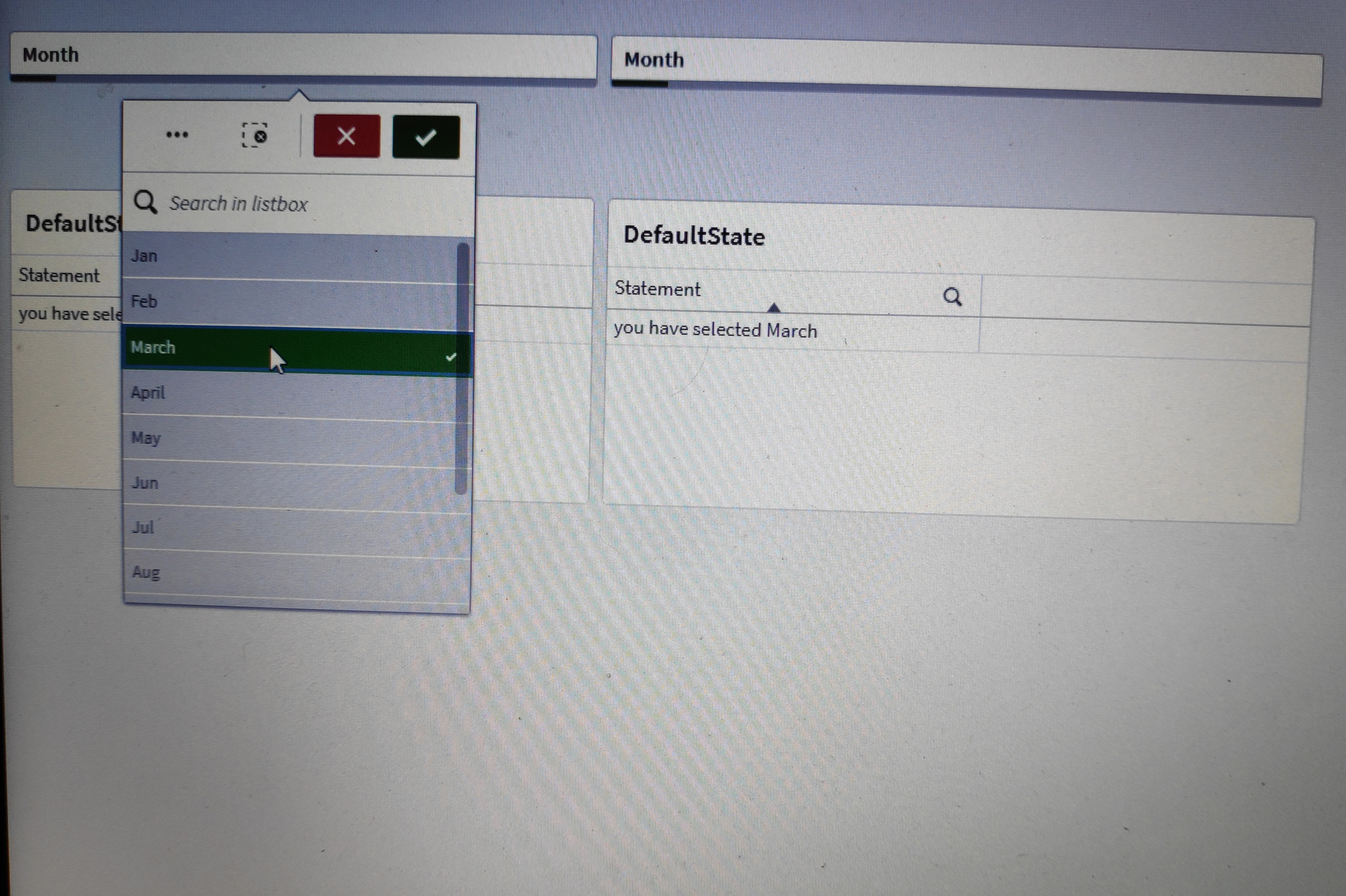The image size is (1346, 896).
Task: Cancel selection with red X button
Action: [347, 136]
